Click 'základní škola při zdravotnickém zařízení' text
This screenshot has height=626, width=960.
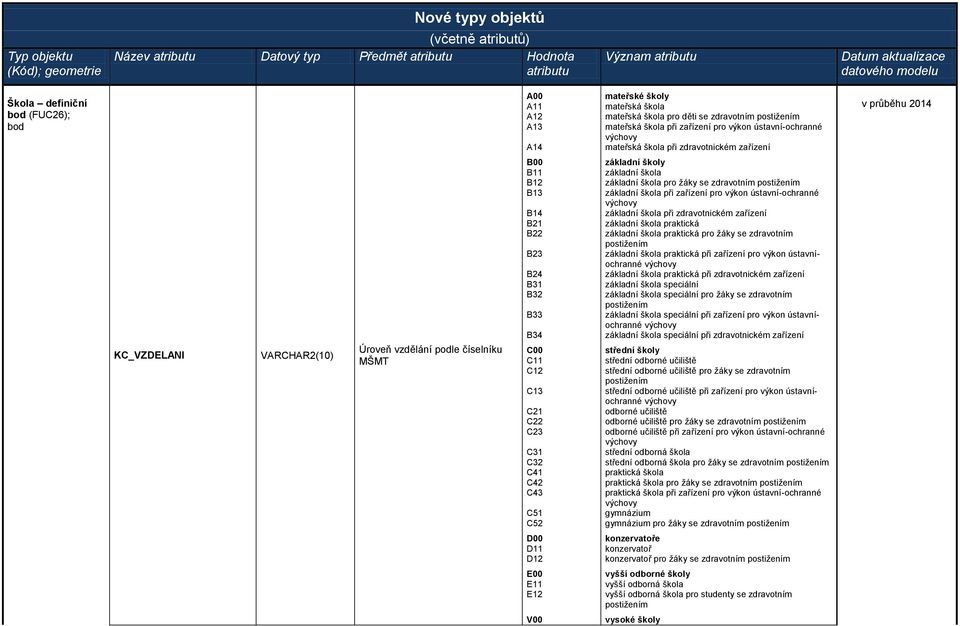[686, 213]
